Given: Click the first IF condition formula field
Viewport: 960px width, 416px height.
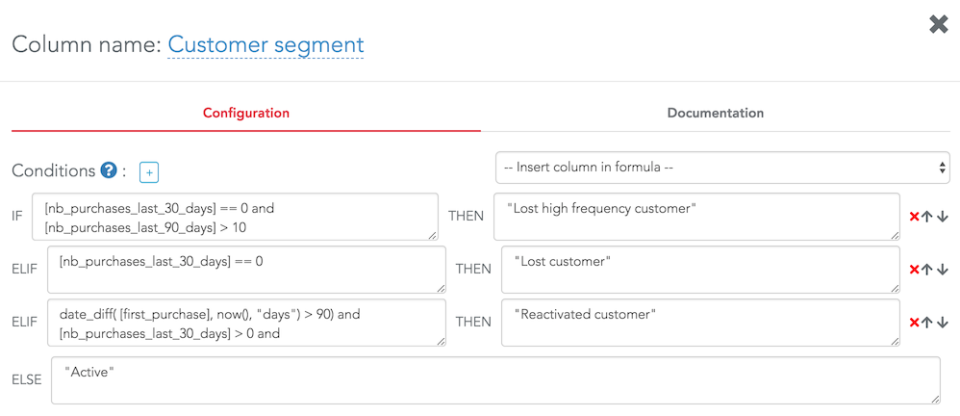Looking at the screenshot, I should pyautogui.click(x=235, y=217).
